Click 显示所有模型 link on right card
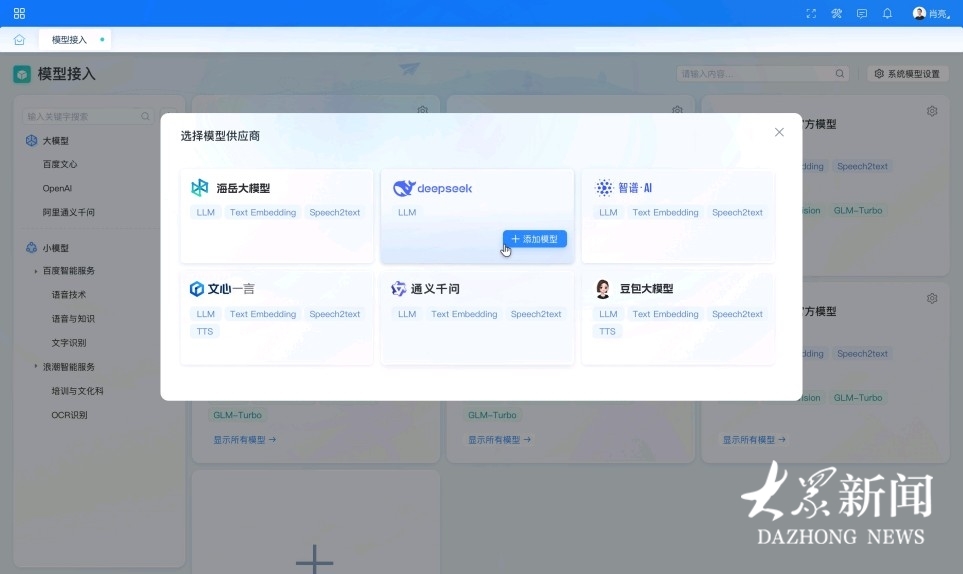The image size is (963, 574). click(754, 440)
